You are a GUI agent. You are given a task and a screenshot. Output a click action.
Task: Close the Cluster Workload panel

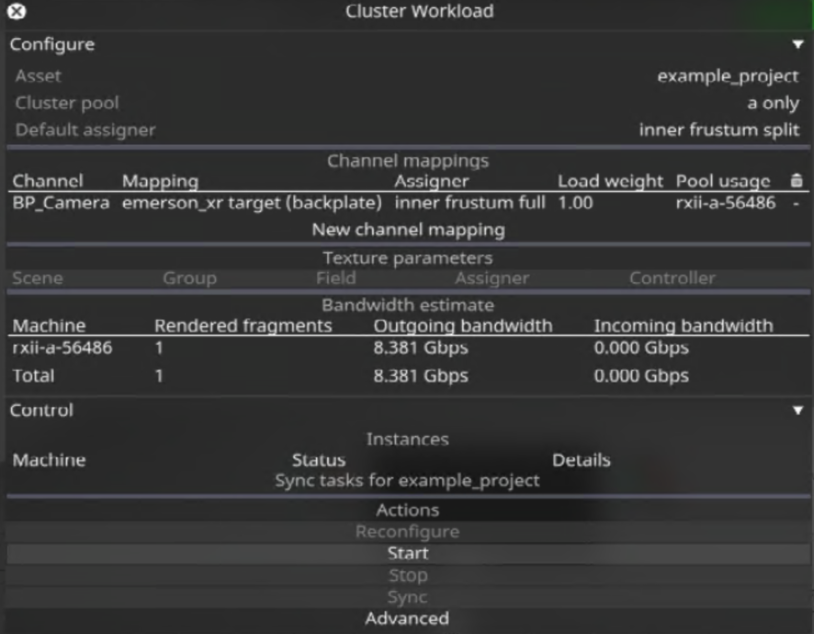[17, 11]
